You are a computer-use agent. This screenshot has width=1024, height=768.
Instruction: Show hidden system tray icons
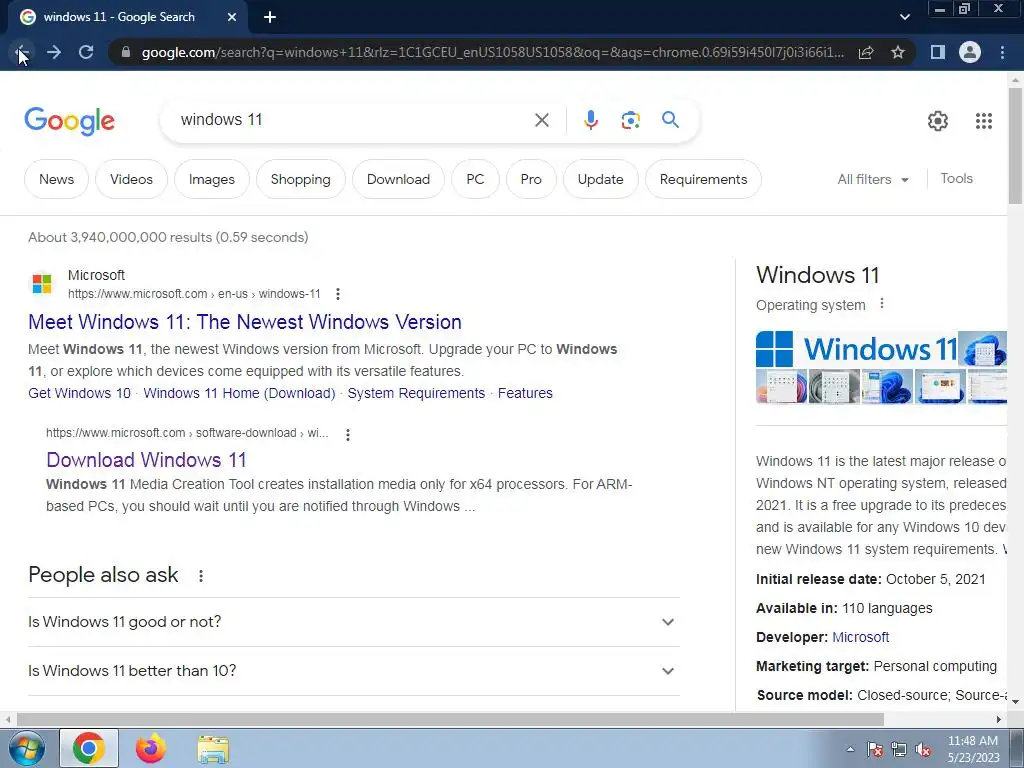pos(850,749)
